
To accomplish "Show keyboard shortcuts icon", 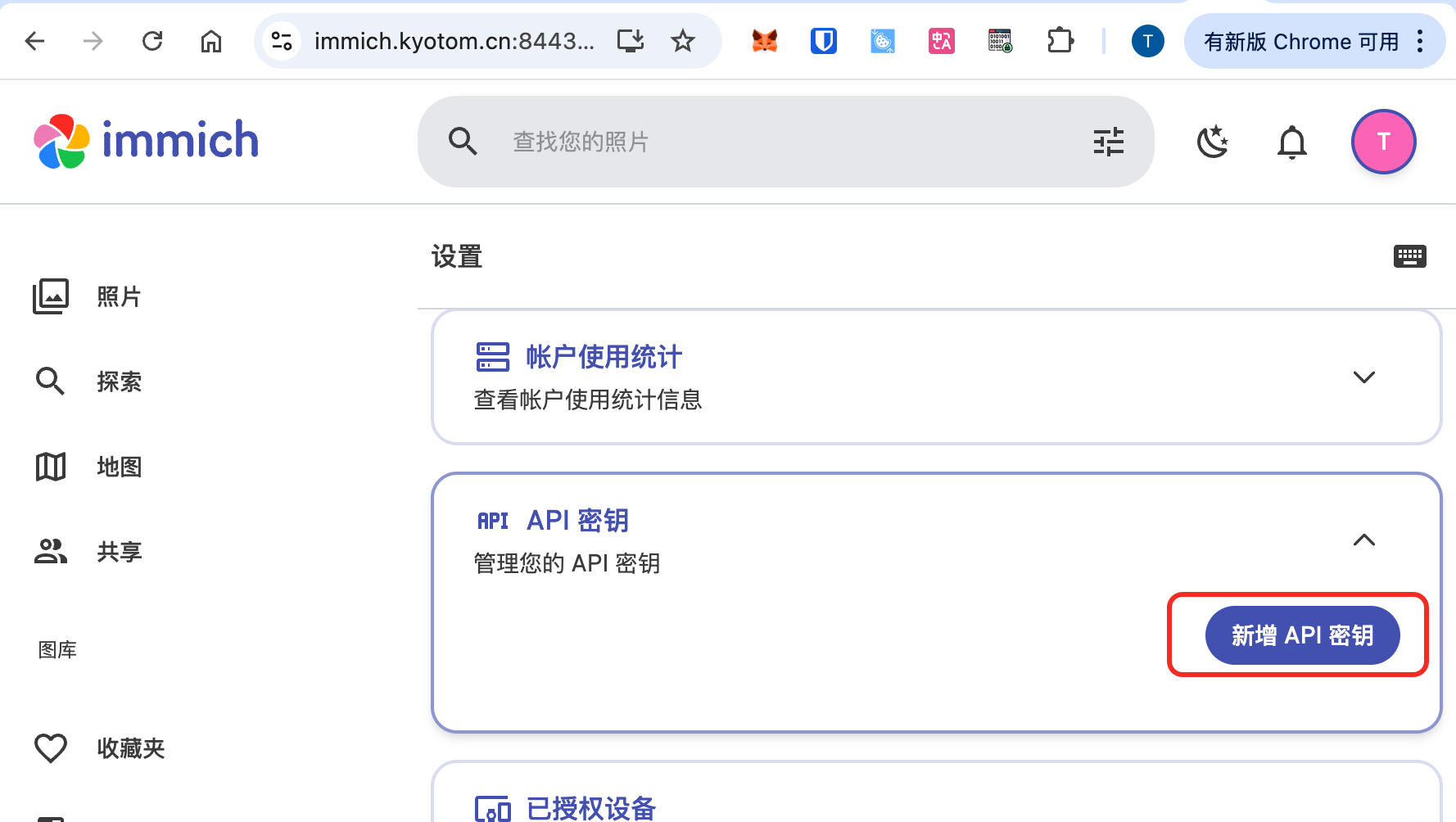I will 1409,256.
